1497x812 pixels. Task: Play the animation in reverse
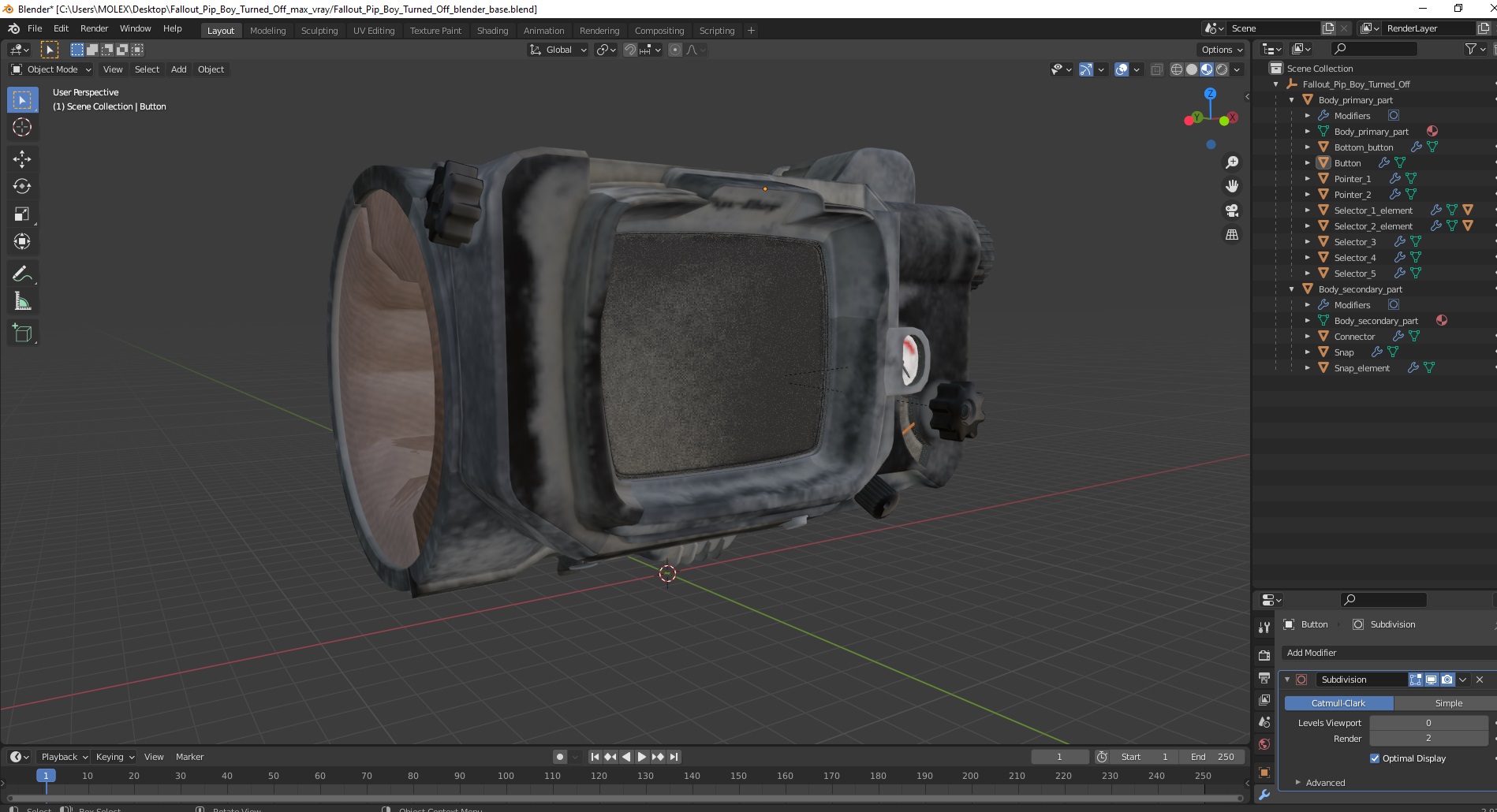tap(626, 757)
